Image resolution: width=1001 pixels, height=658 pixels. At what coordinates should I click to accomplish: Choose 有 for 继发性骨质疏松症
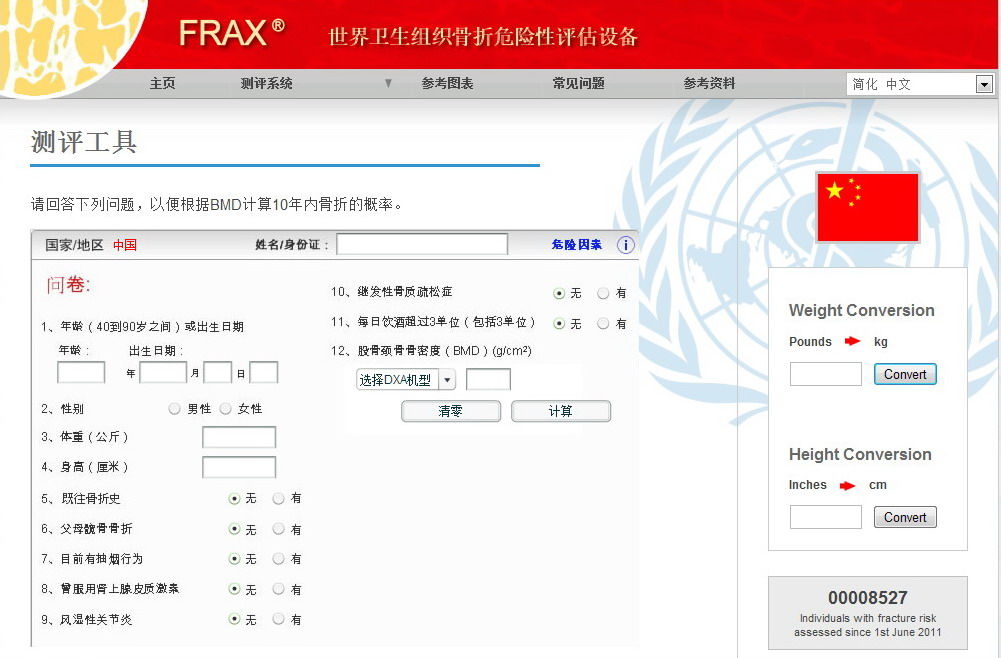(x=603, y=293)
